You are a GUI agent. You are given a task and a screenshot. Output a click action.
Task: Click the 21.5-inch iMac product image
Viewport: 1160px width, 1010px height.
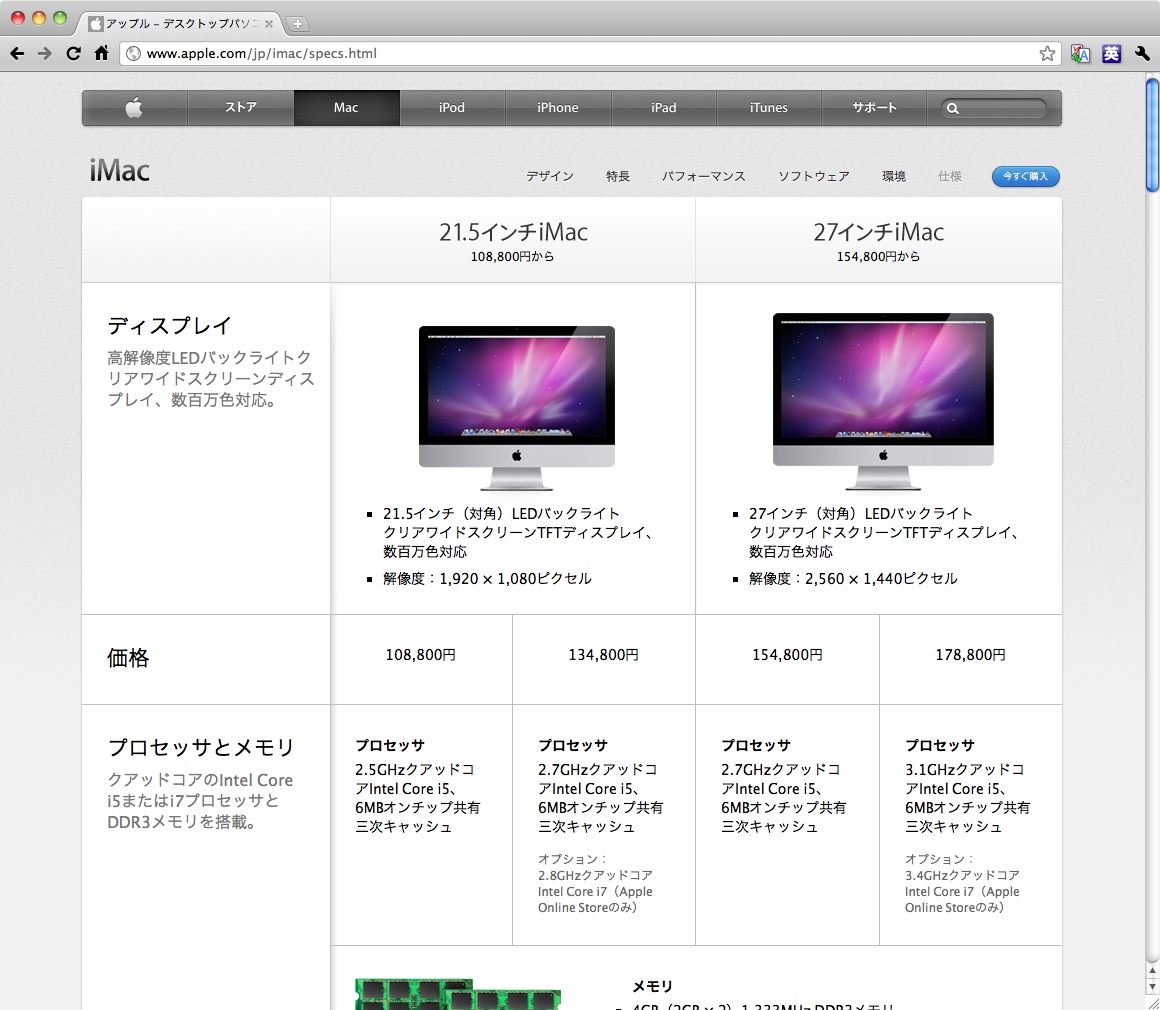[x=516, y=408]
